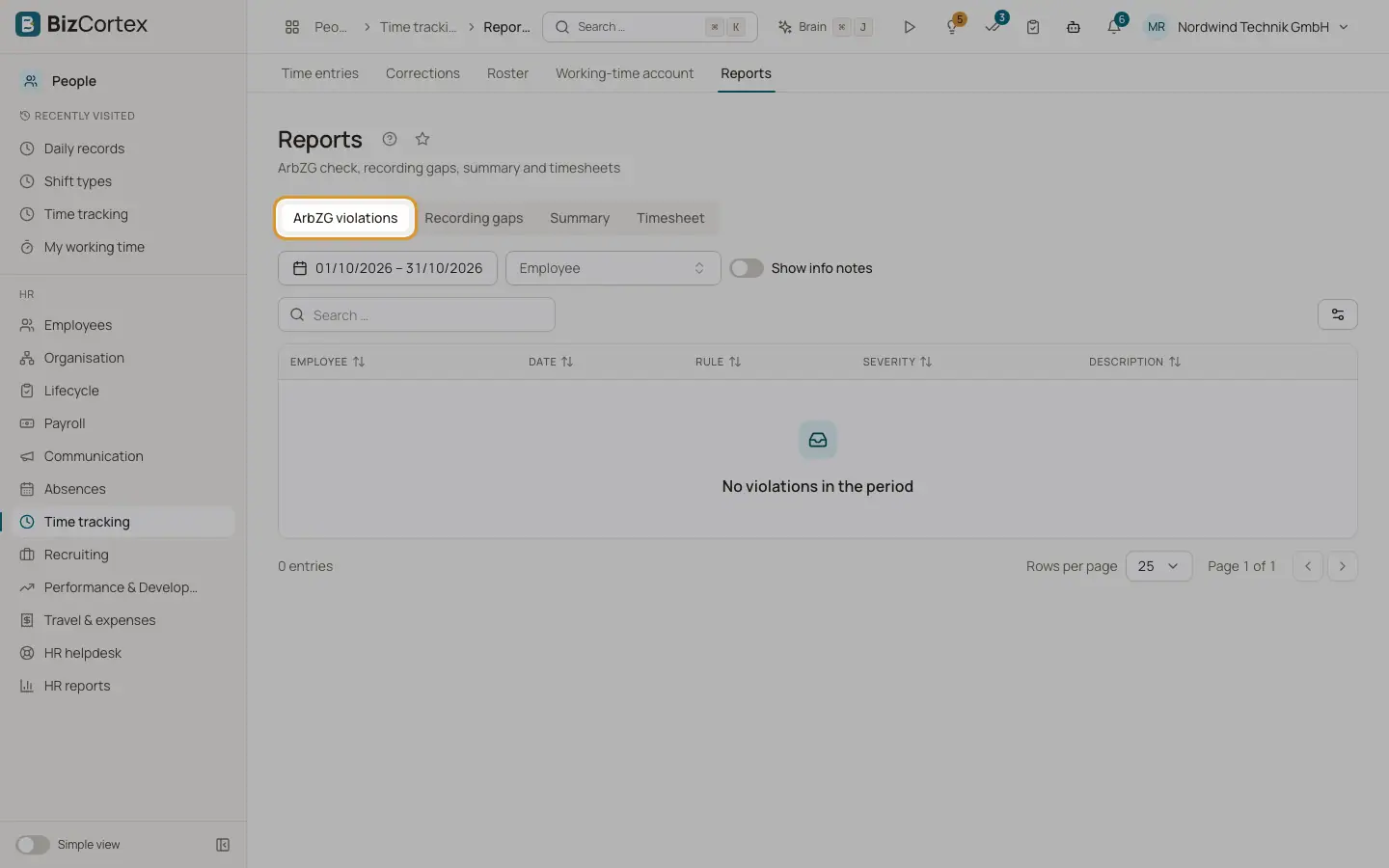Open the table column settings icon
Image resolution: width=1389 pixels, height=868 pixels.
1338,314
